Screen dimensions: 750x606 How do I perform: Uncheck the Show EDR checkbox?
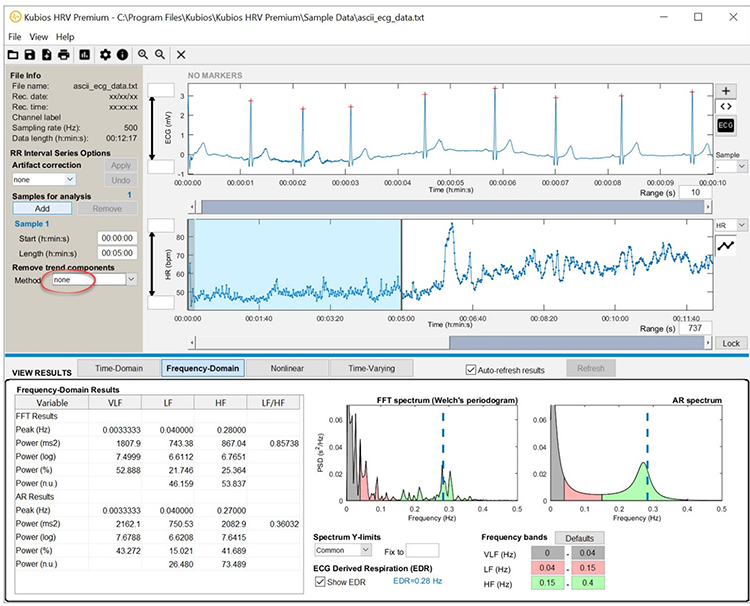(320, 582)
